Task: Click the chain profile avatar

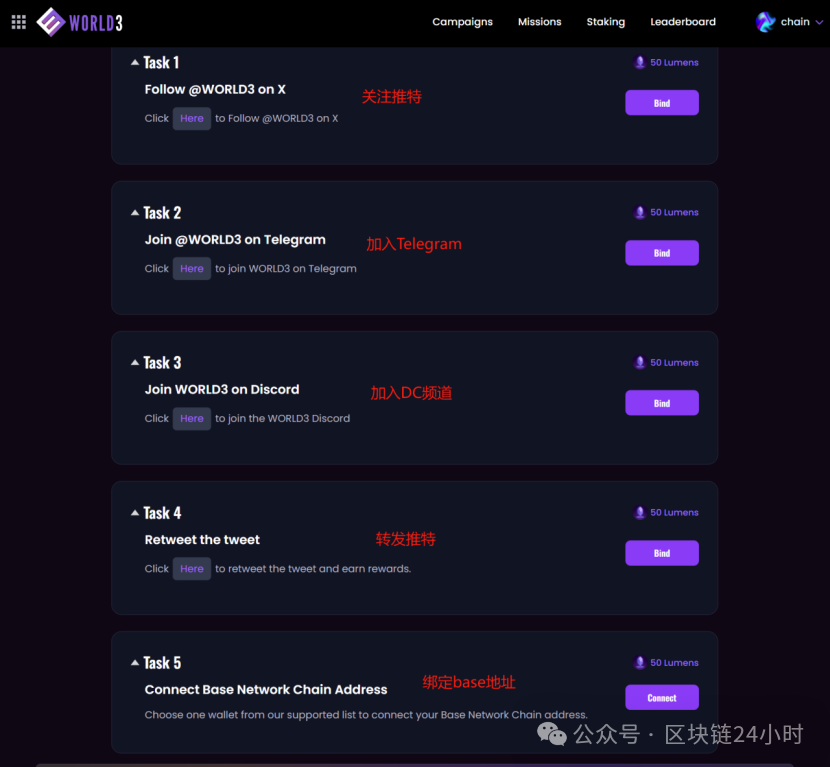Action: 765,22
